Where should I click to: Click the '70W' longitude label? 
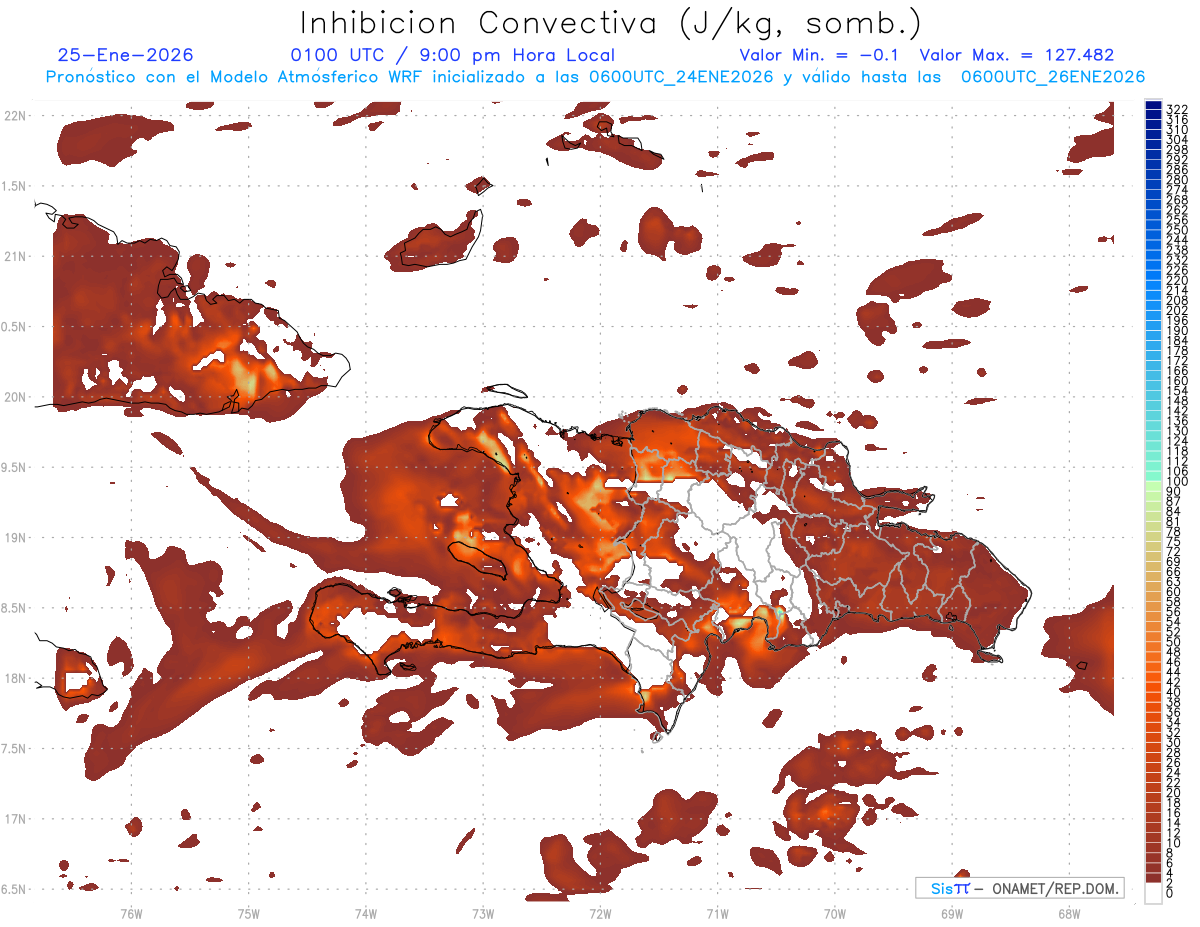tap(835, 913)
